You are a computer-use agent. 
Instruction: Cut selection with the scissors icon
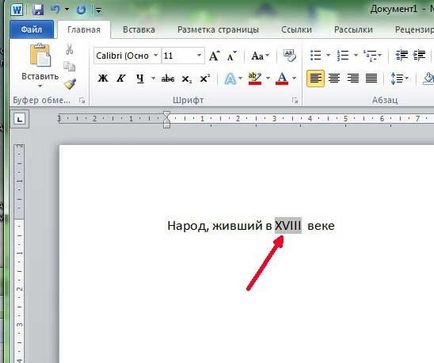click(69, 50)
